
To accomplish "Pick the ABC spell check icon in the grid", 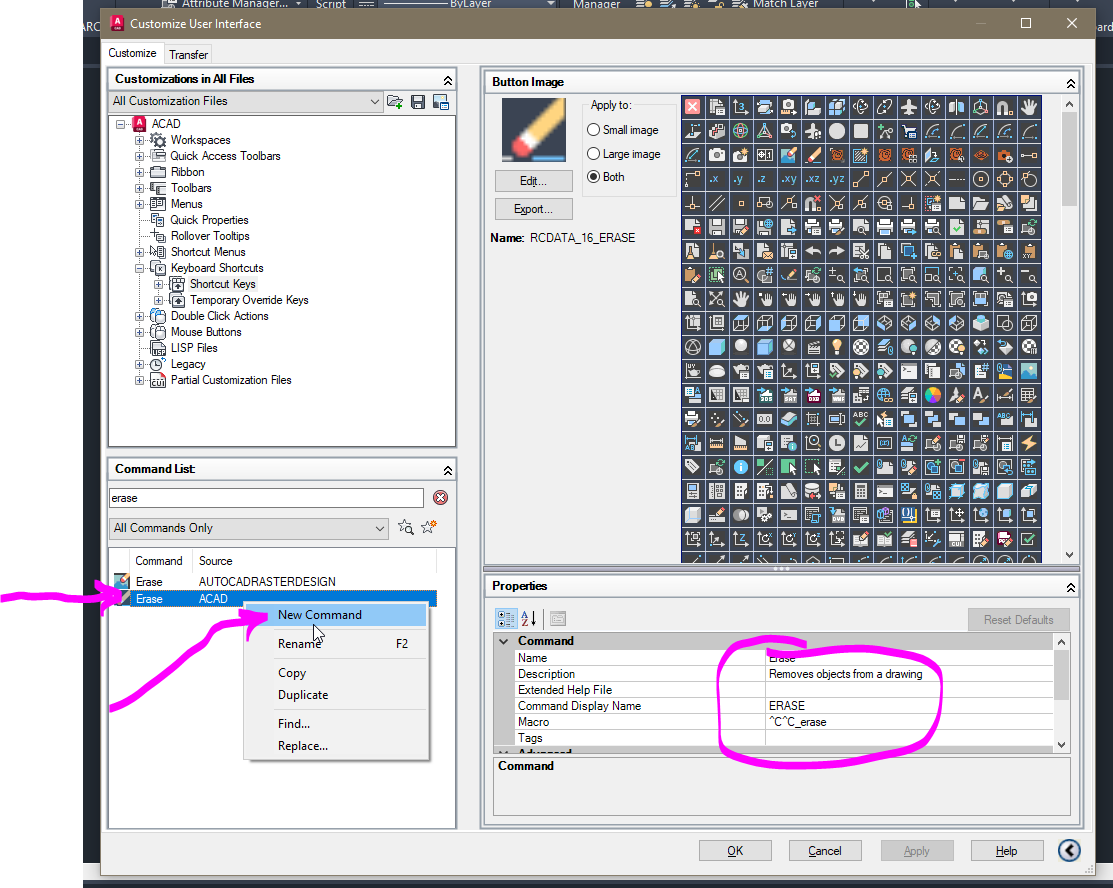I will click(x=861, y=419).
